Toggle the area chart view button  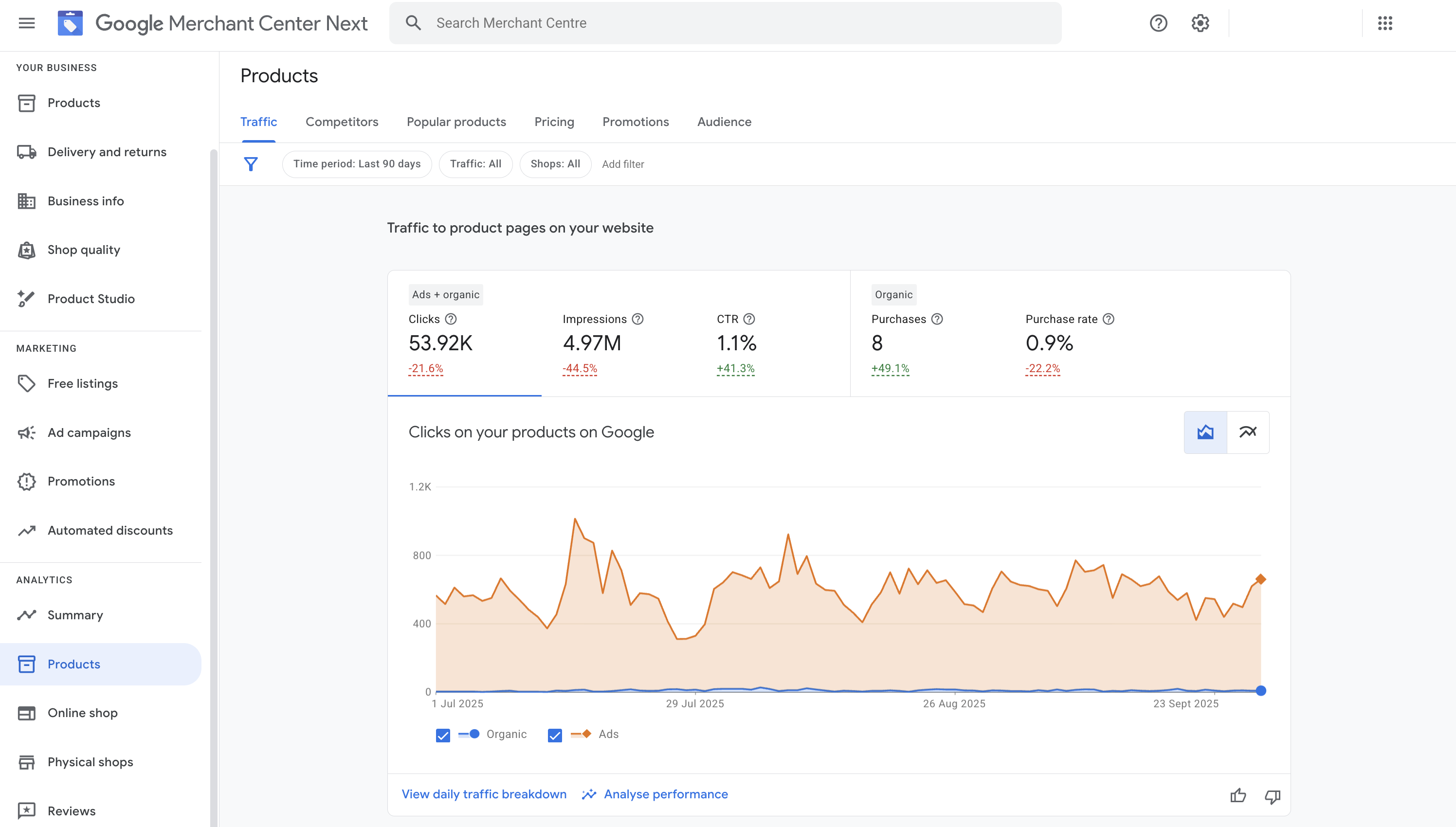(x=1205, y=431)
